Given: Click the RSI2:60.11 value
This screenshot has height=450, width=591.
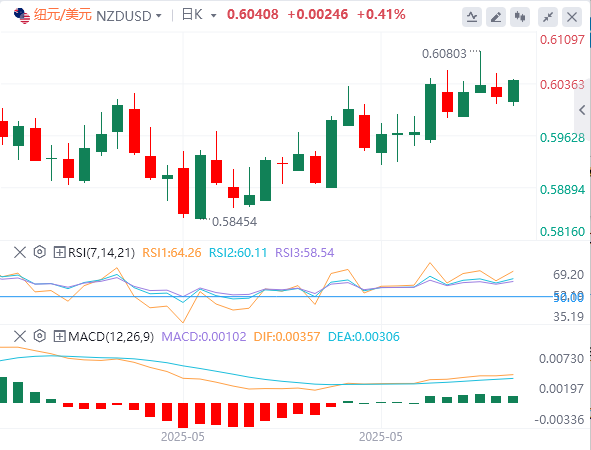Looking at the screenshot, I should (x=238, y=253).
